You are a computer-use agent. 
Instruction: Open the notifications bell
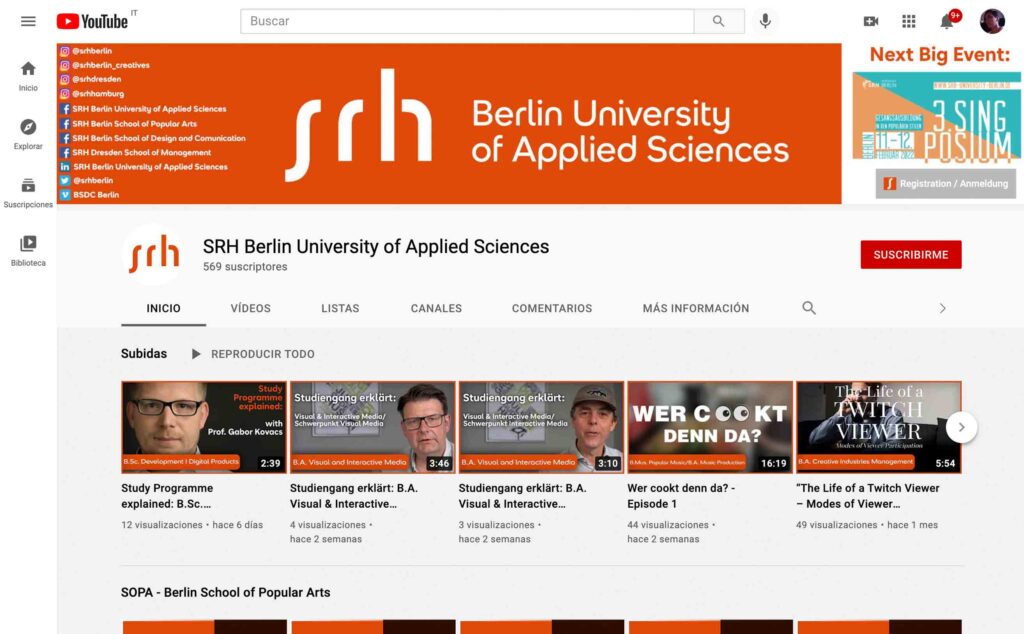[947, 22]
